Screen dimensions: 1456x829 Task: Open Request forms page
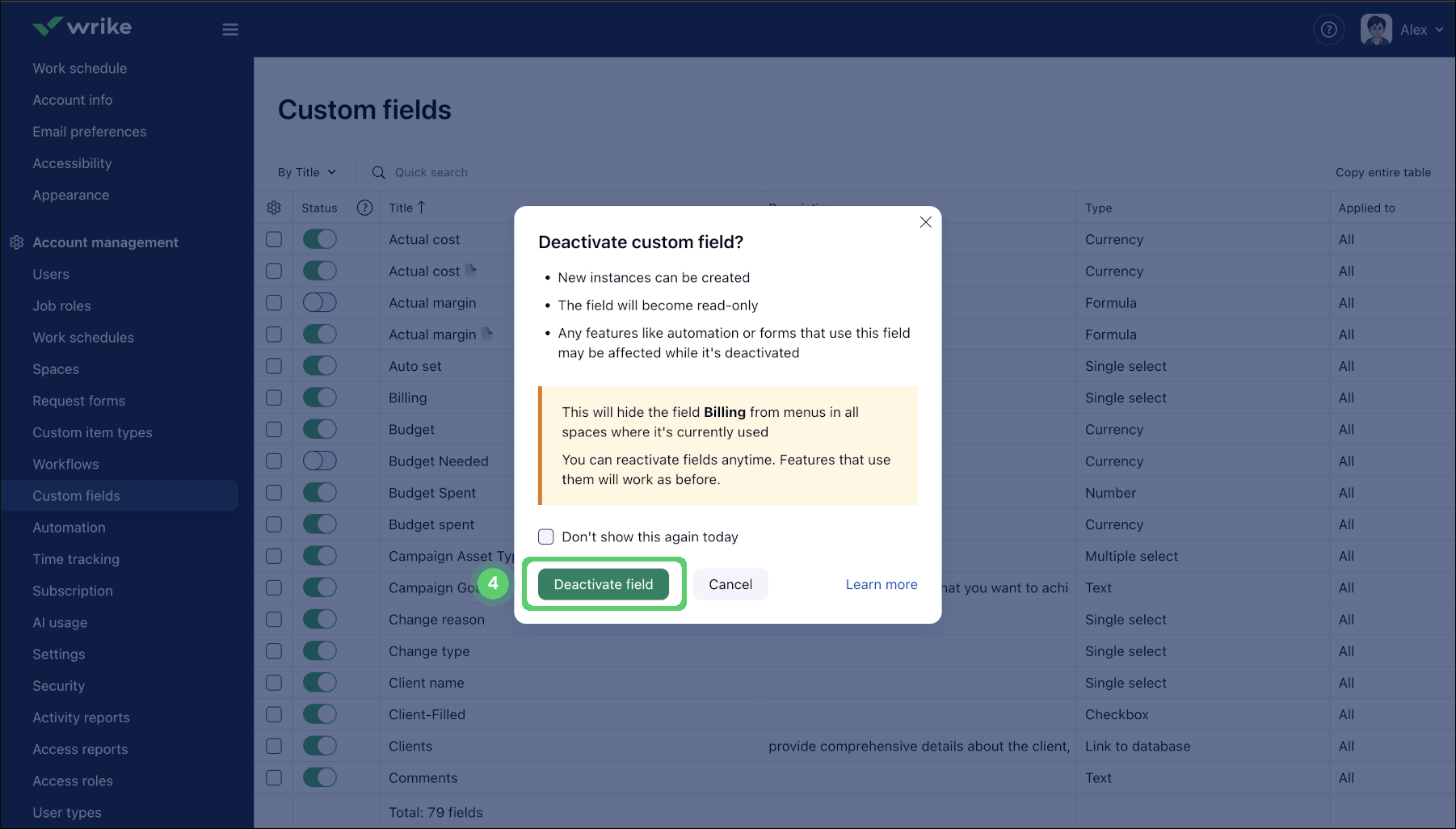pyautogui.click(x=79, y=401)
